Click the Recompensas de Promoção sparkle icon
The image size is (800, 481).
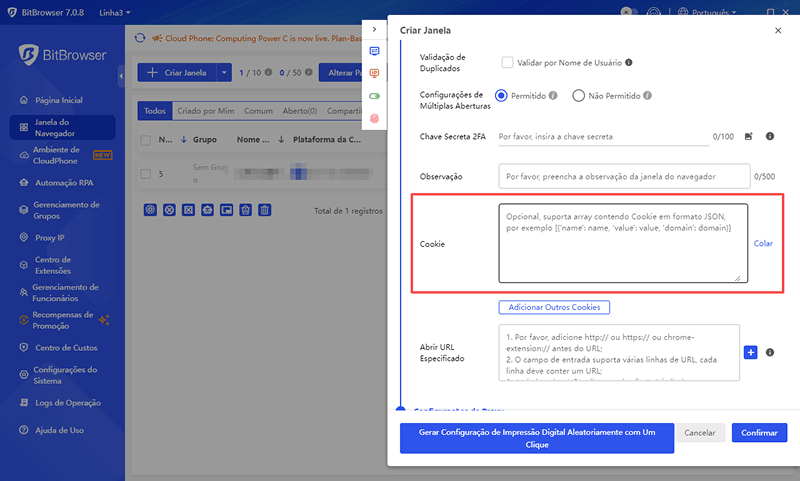[x=104, y=320]
